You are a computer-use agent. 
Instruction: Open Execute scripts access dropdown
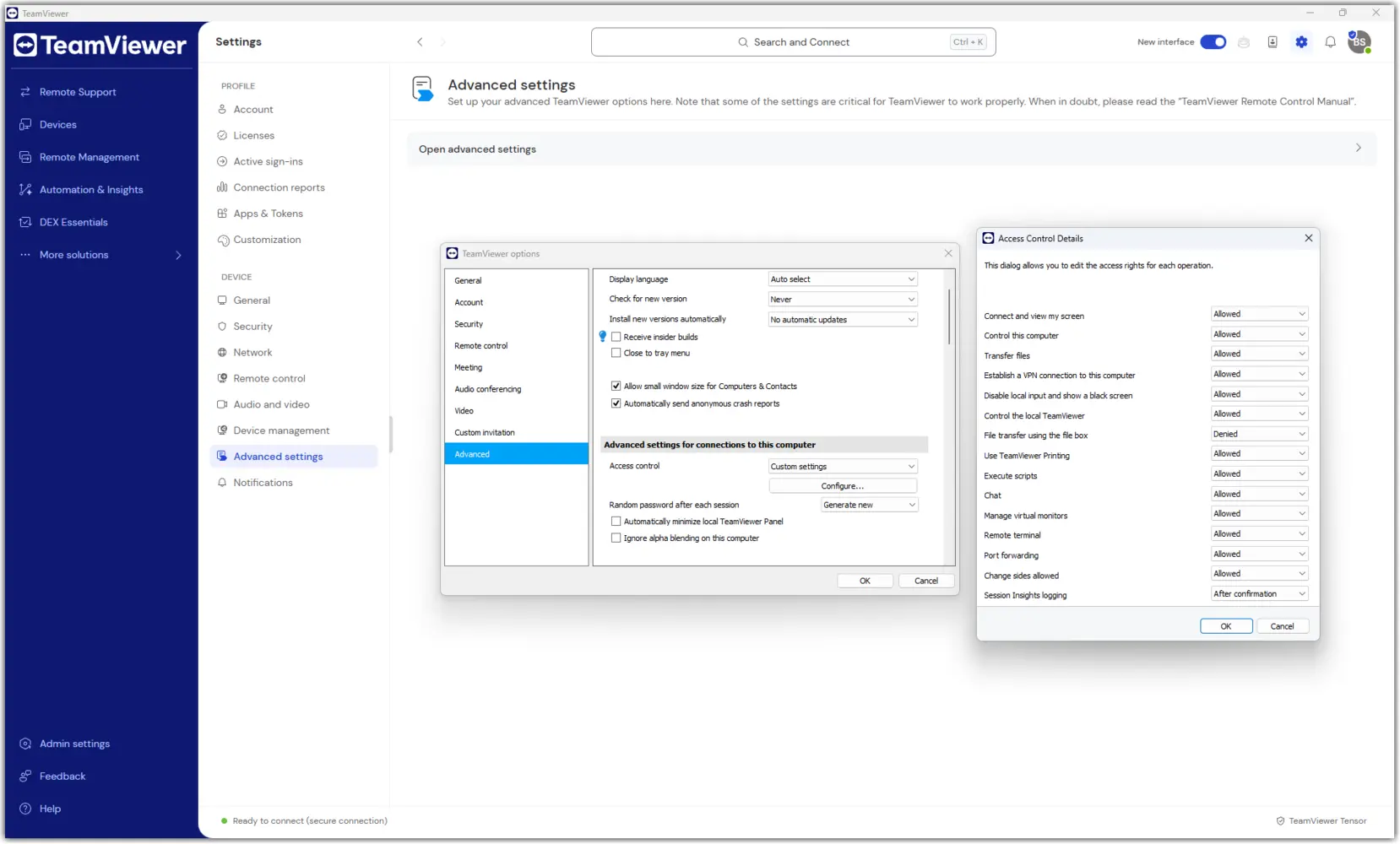1259,474
